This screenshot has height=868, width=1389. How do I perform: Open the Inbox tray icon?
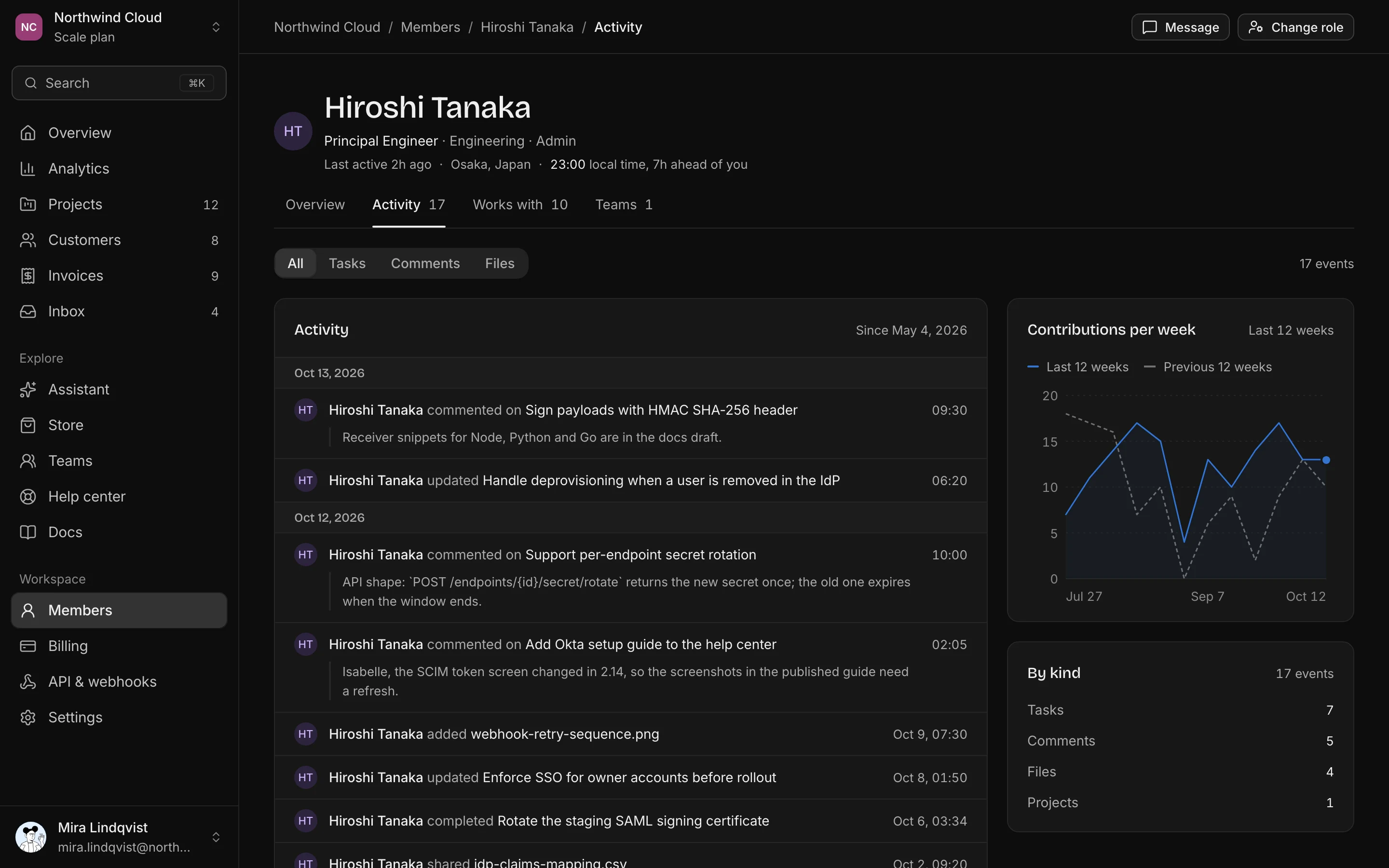[x=27, y=311]
